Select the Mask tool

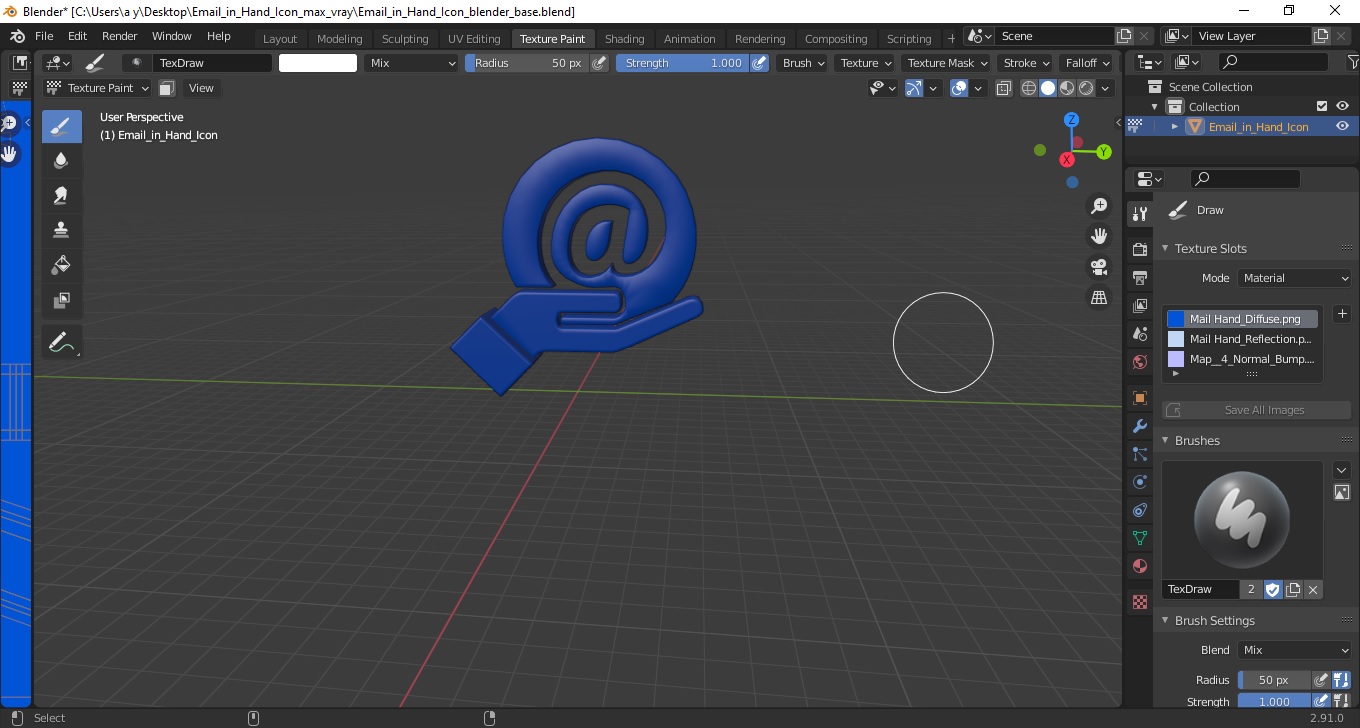click(61, 299)
